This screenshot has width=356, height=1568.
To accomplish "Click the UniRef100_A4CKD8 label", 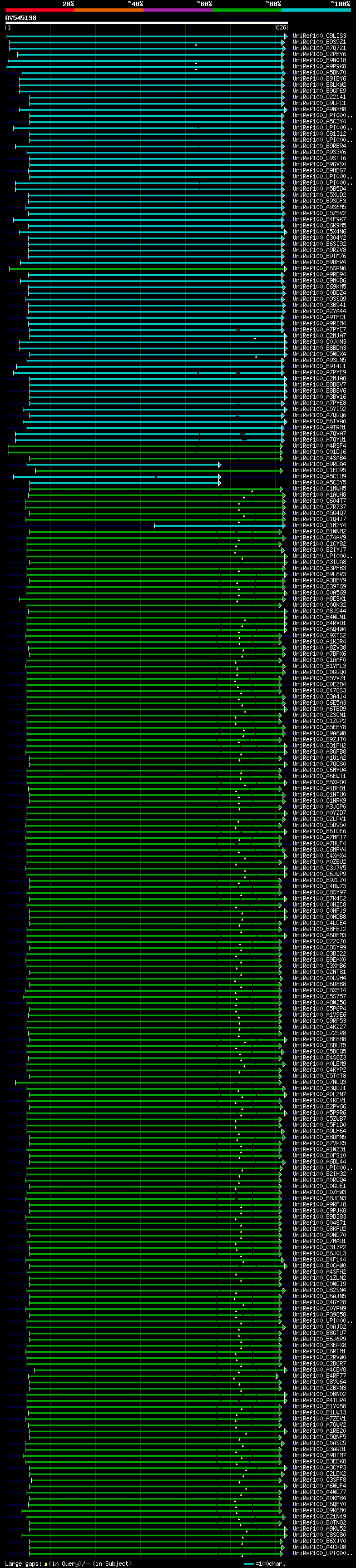I will click(x=319, y=1547).
